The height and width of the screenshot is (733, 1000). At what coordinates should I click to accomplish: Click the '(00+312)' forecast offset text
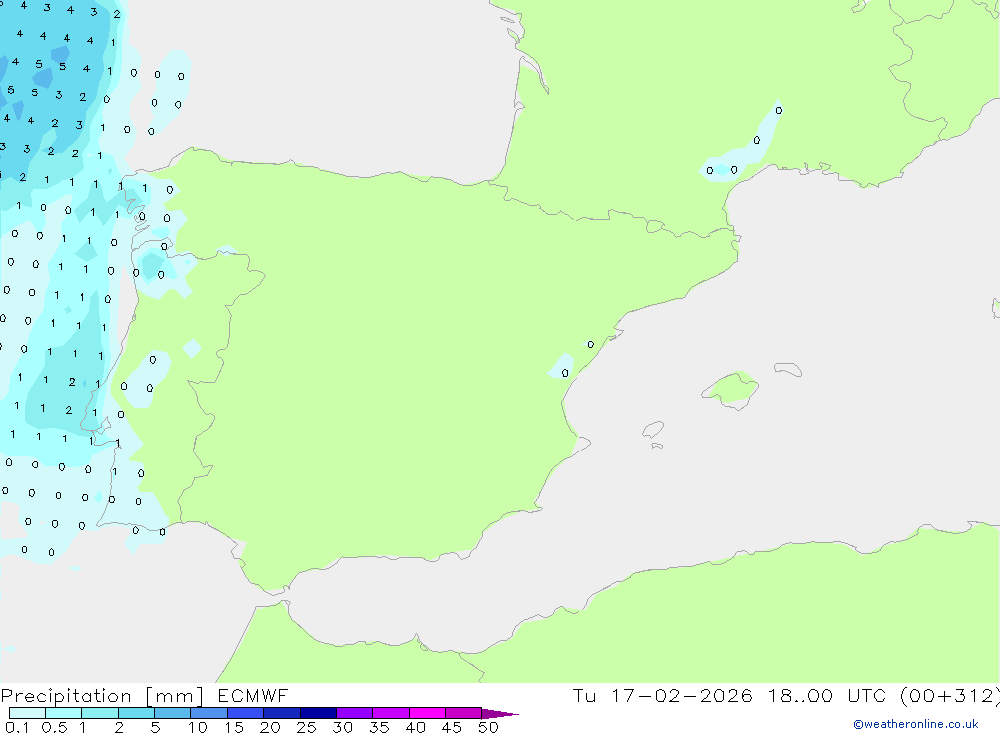tap(950, 695)
